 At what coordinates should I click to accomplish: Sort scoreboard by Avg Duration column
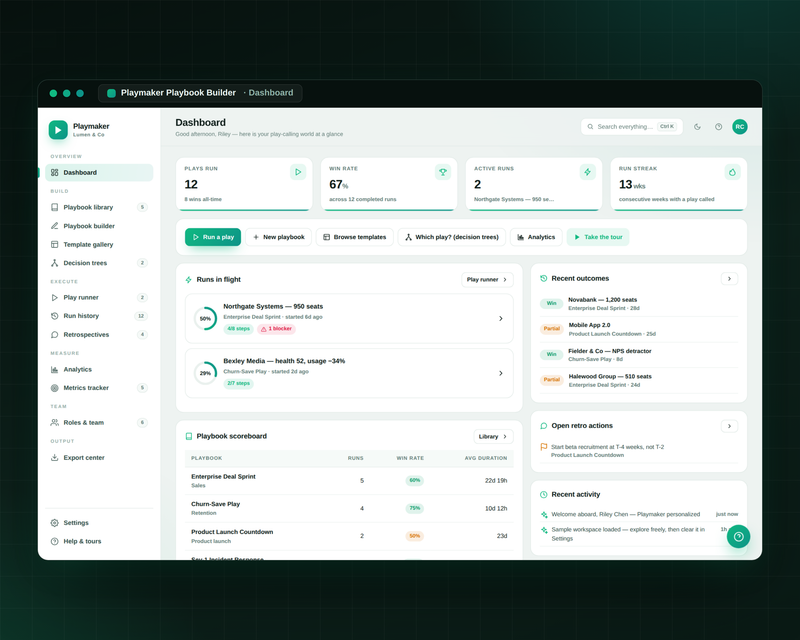point(486,458)
